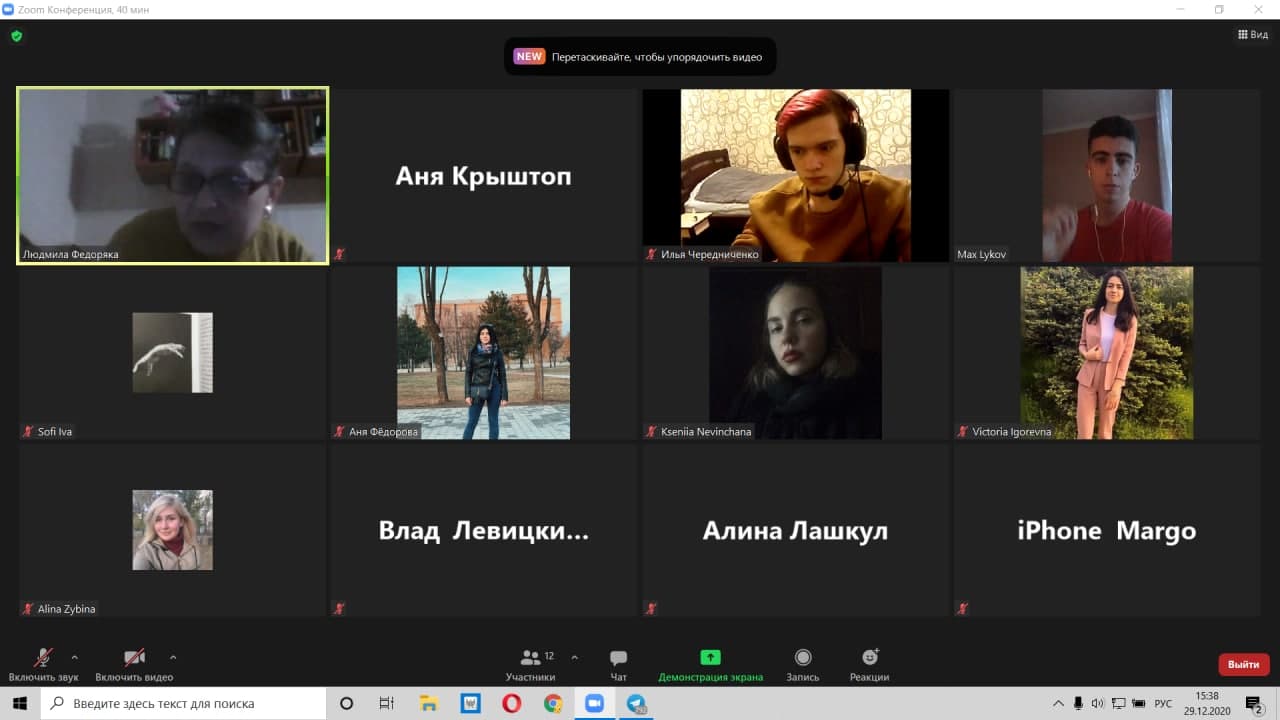1280x720 pixels.
Task: Select Victoria Igorevna's tile
Action: [1107, 352]
